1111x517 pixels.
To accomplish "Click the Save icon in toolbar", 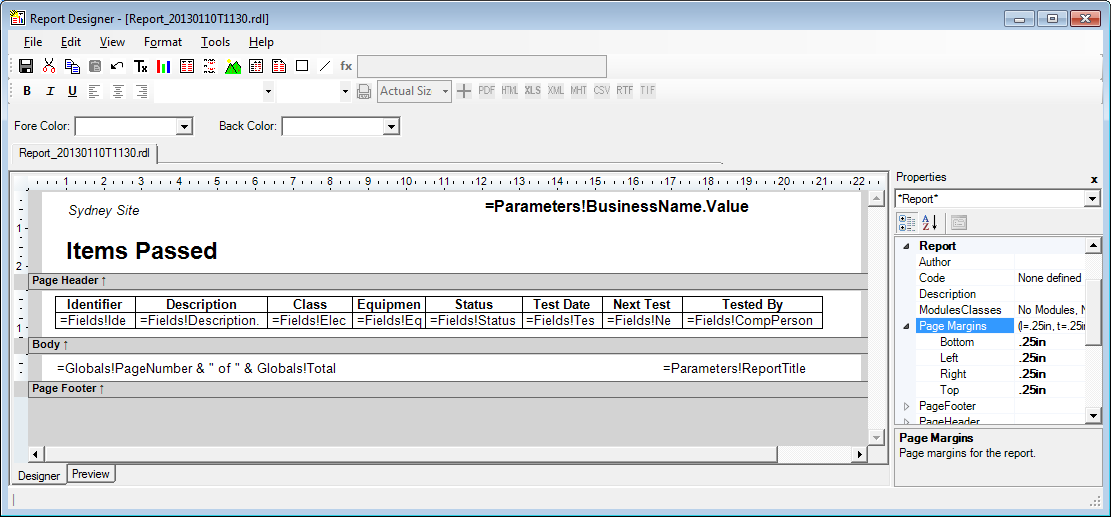I will pos(26,66).
